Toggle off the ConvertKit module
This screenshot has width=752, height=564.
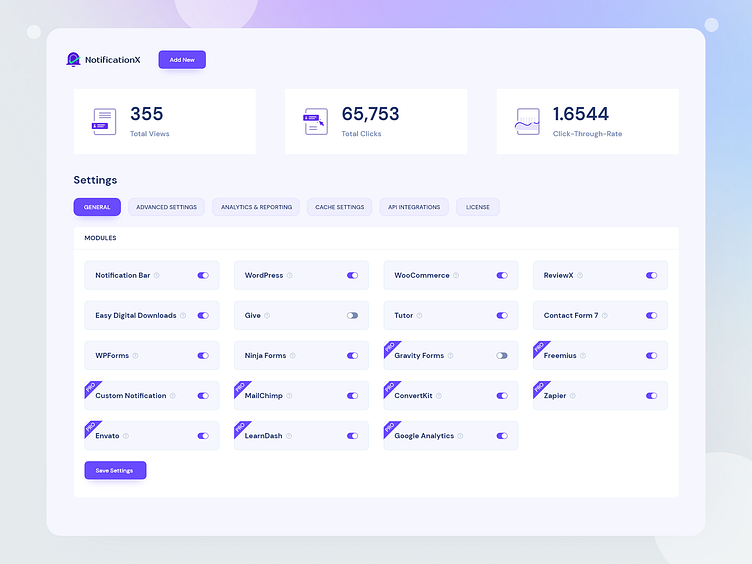coord(502,396)
